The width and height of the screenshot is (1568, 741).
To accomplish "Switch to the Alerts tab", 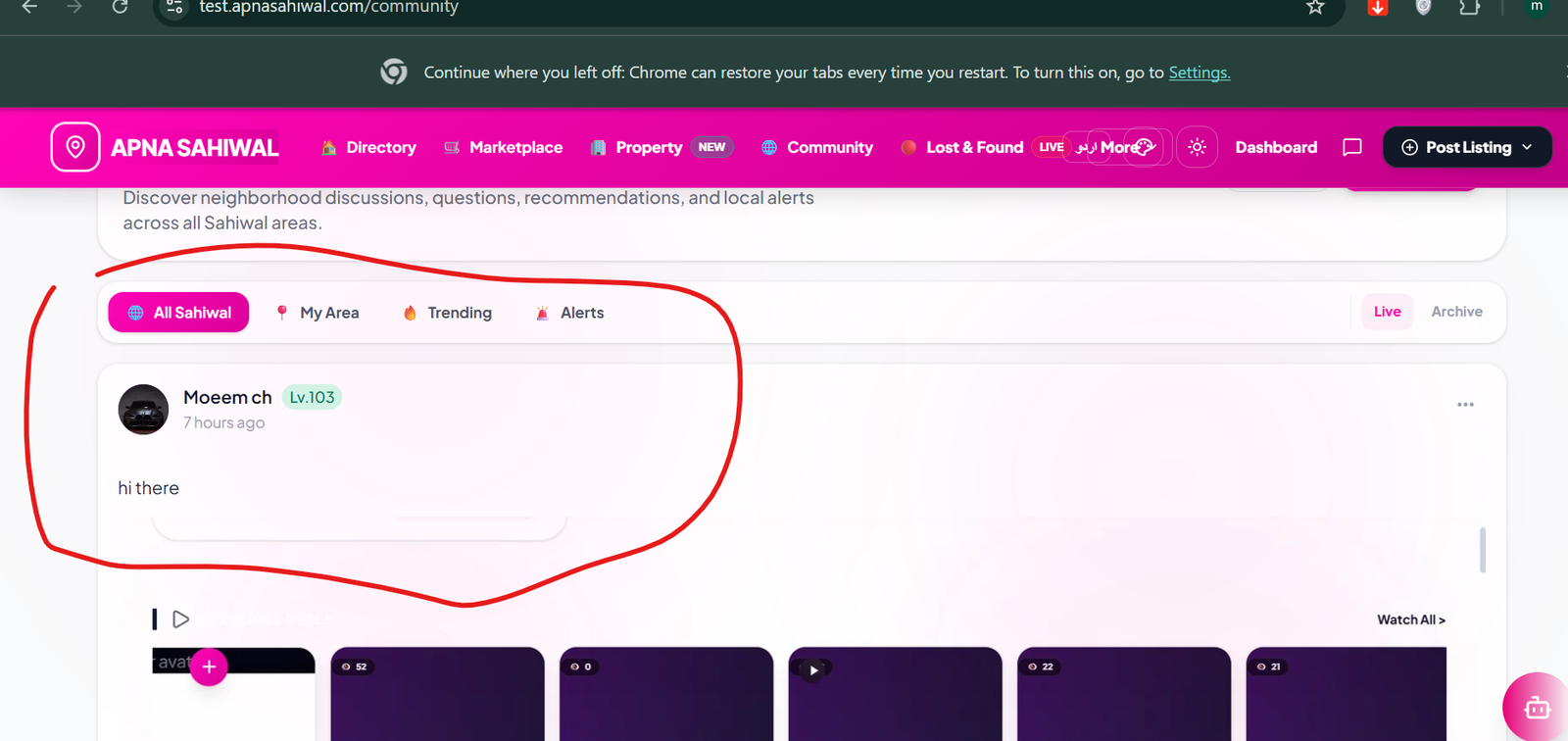I will tap(570, 313).
